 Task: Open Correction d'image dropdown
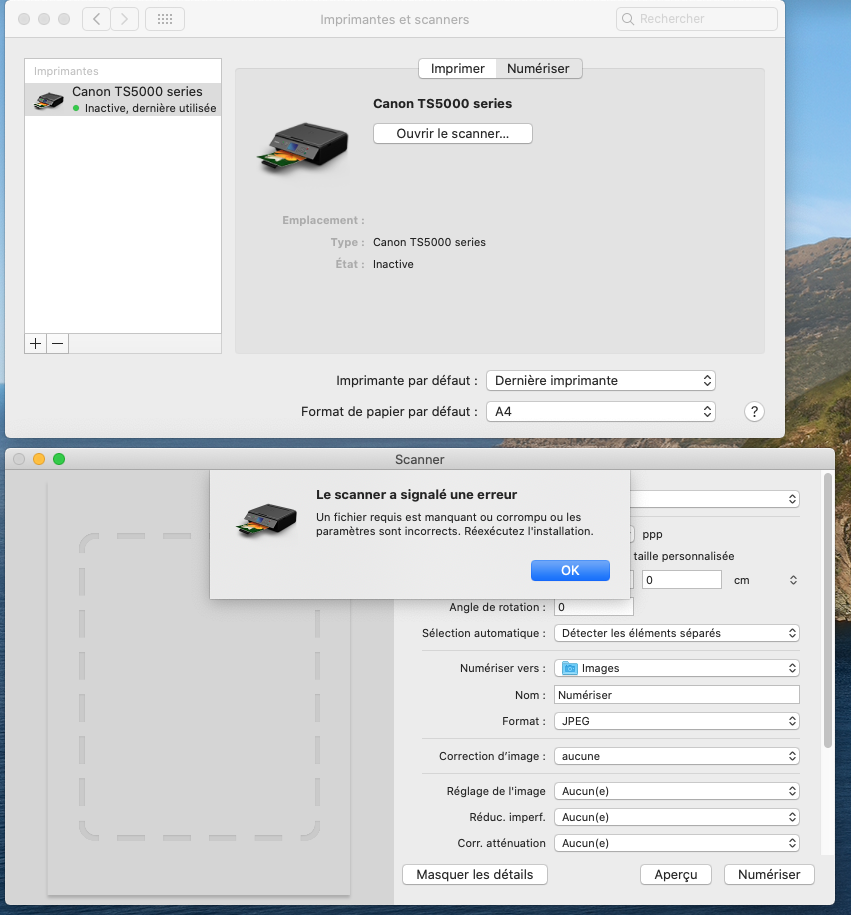676,756
